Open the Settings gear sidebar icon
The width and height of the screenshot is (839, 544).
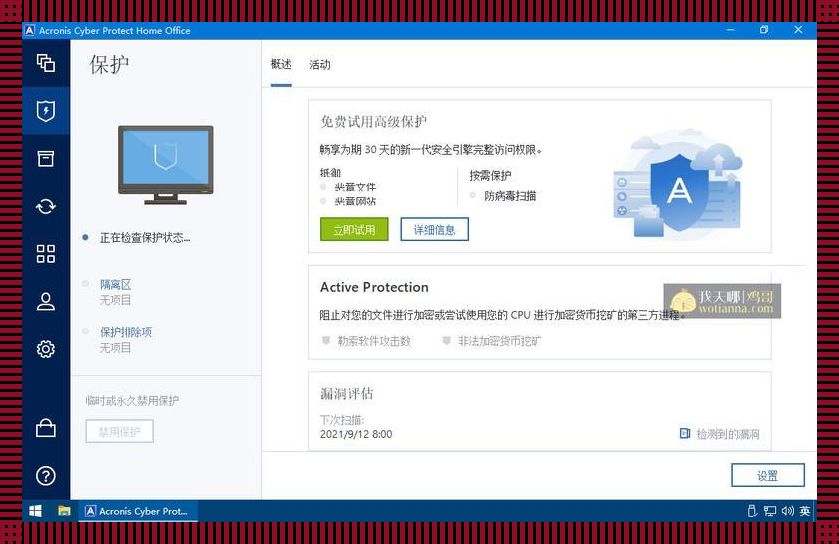pos(46,349)
